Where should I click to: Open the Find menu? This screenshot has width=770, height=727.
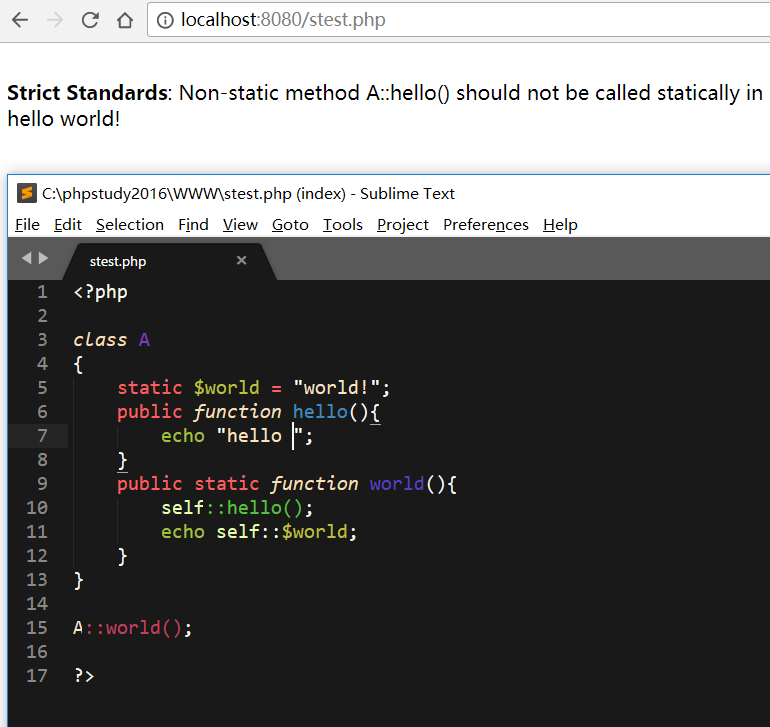(x=193, y=225)
